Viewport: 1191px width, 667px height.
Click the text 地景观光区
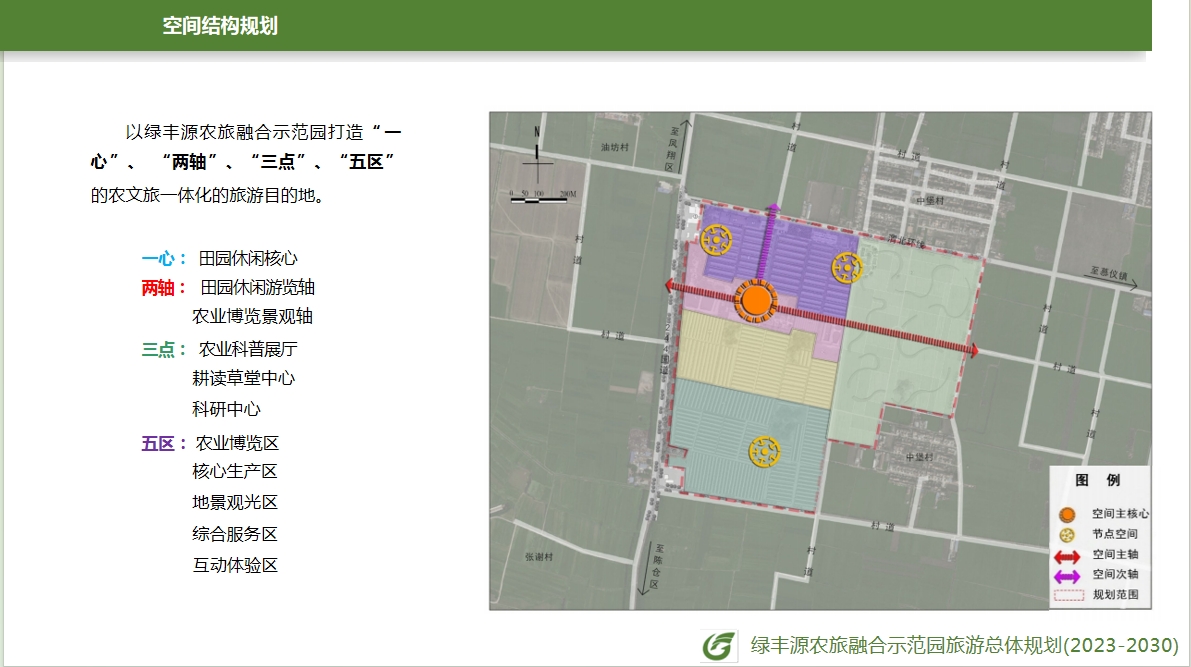(x=235, y=503)
